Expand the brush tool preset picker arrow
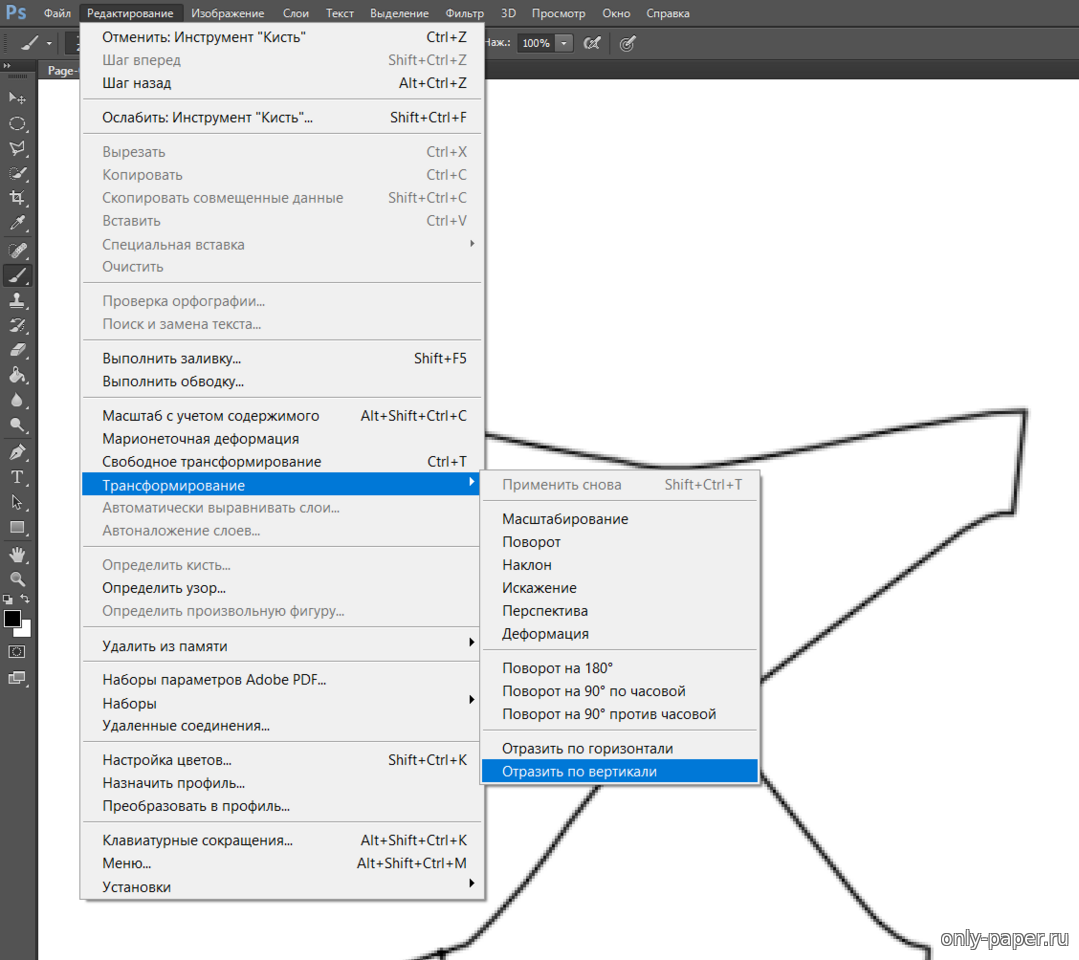Image resolution: width=1079 pixels, height=960 pixels. tap(48, 43)
